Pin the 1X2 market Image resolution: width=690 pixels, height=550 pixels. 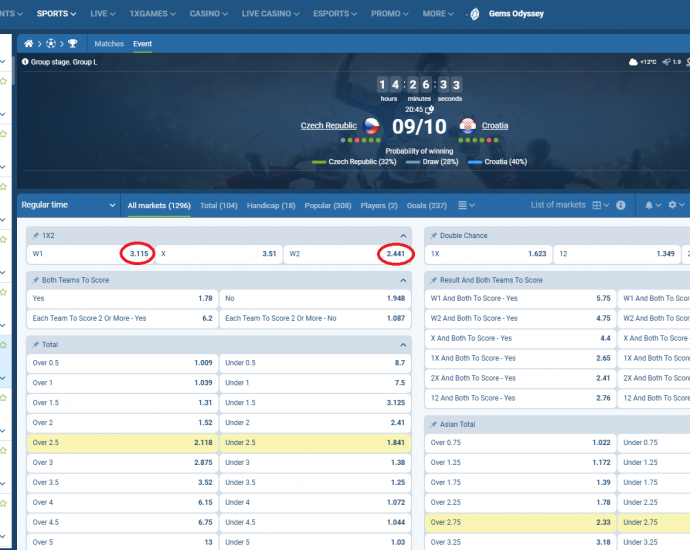(x=35, y=236)
